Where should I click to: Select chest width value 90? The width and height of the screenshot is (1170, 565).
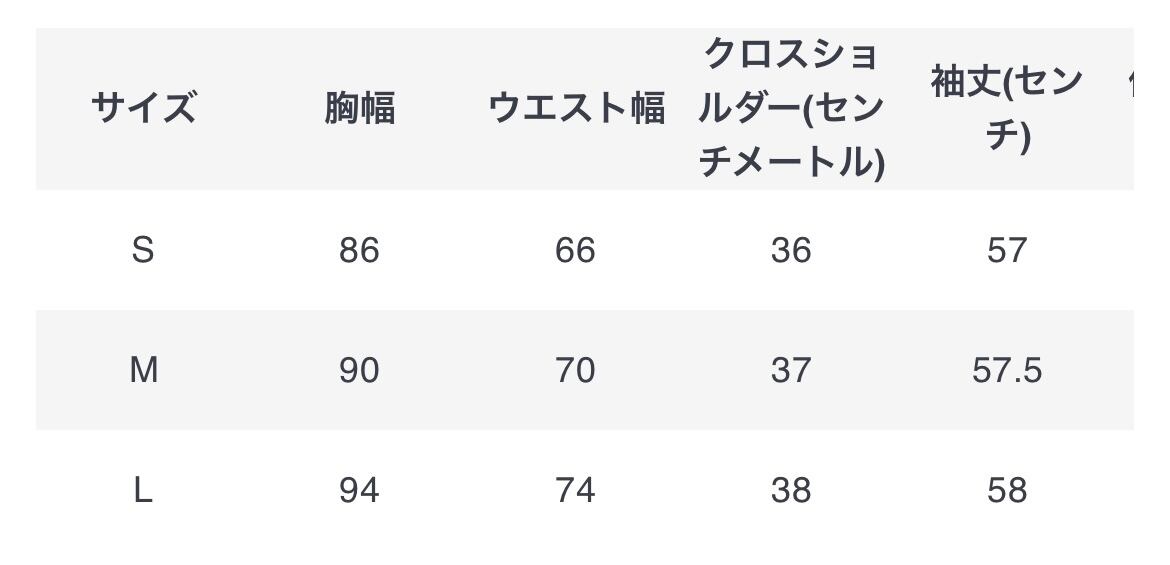click(359, 370)
